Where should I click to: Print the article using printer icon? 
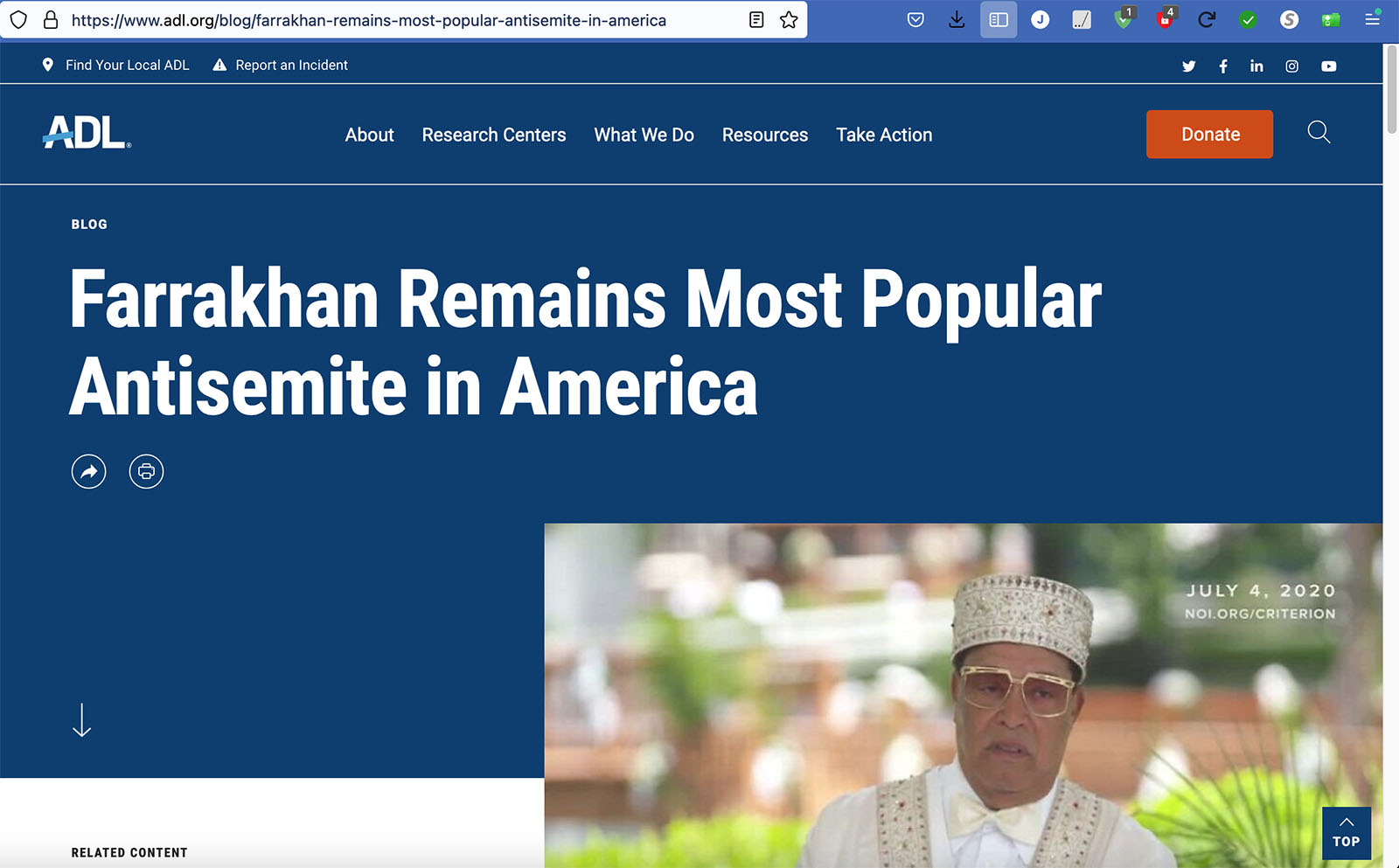tap(146, 472)
